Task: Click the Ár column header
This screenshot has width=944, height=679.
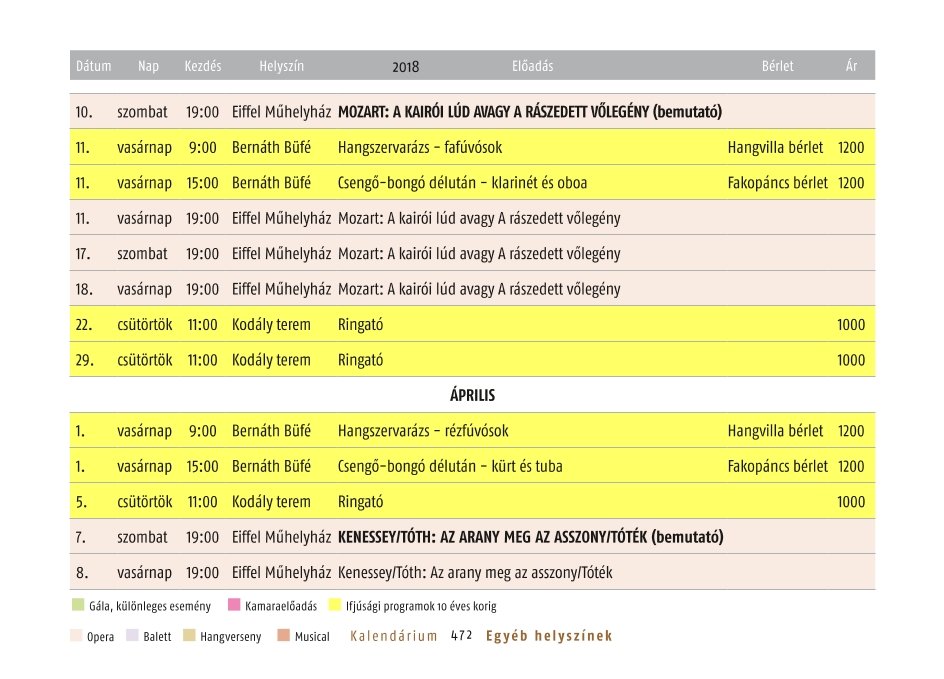Action: (x=851, y=66)
